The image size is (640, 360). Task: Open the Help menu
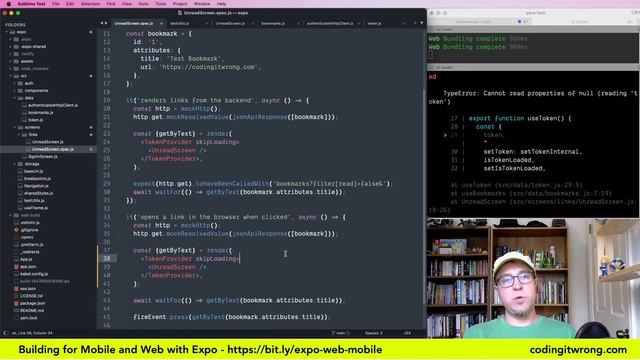click(x=222, y=4)
